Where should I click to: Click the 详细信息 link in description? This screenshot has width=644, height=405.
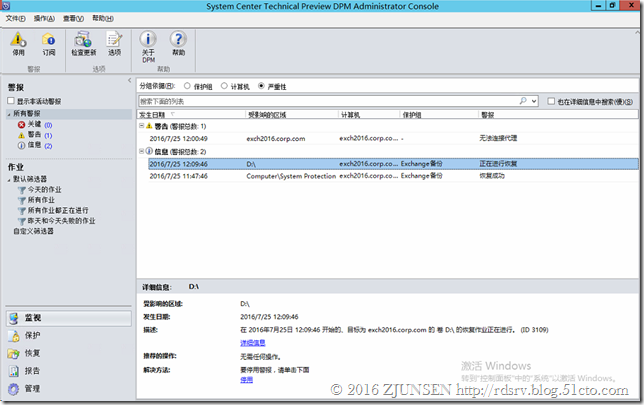click(253, 343)
